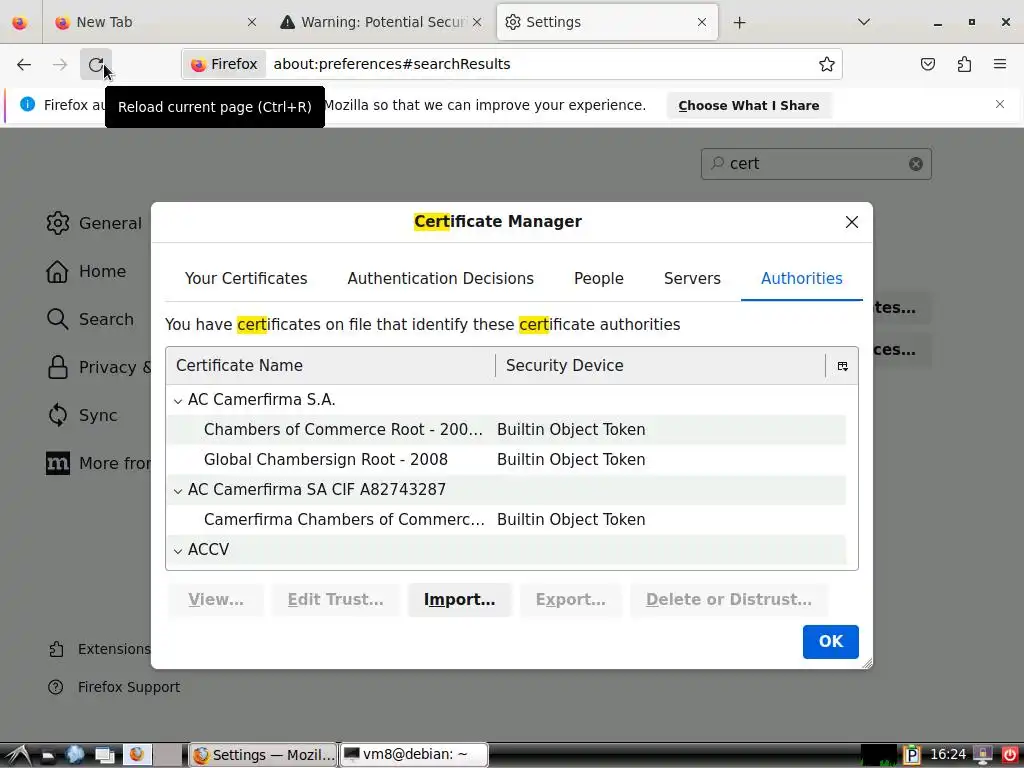Click the show desktop taskbar icon
The image size is (1024, 768).
coord(104,756)
